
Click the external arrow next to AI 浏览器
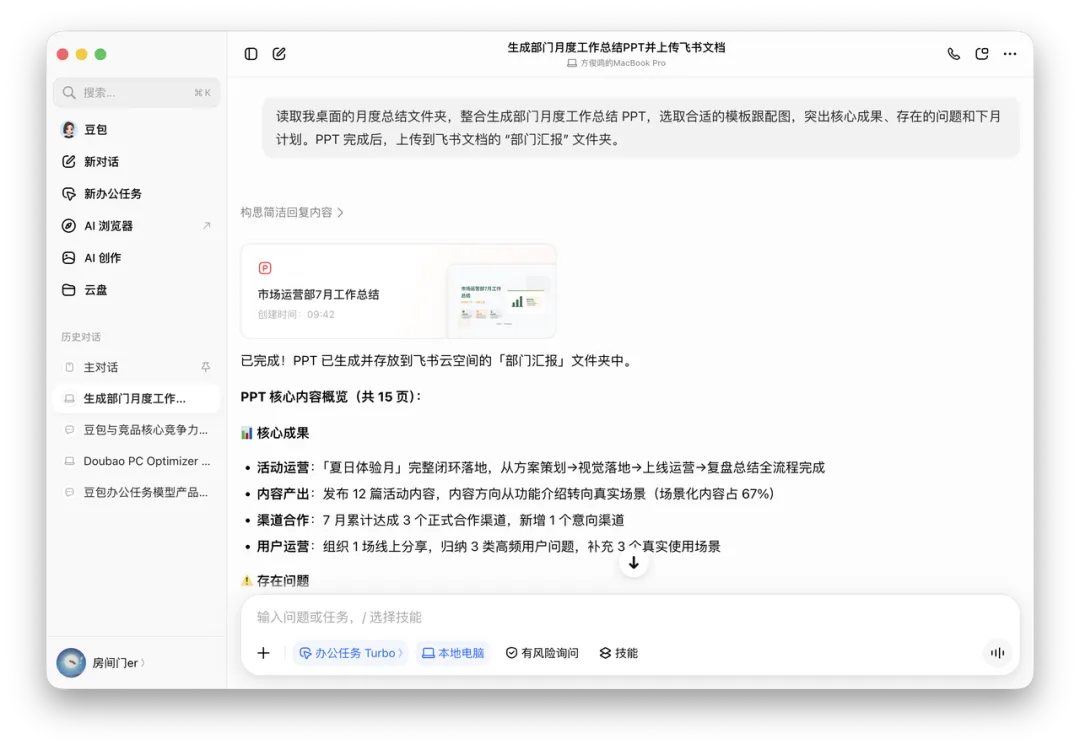207,226
